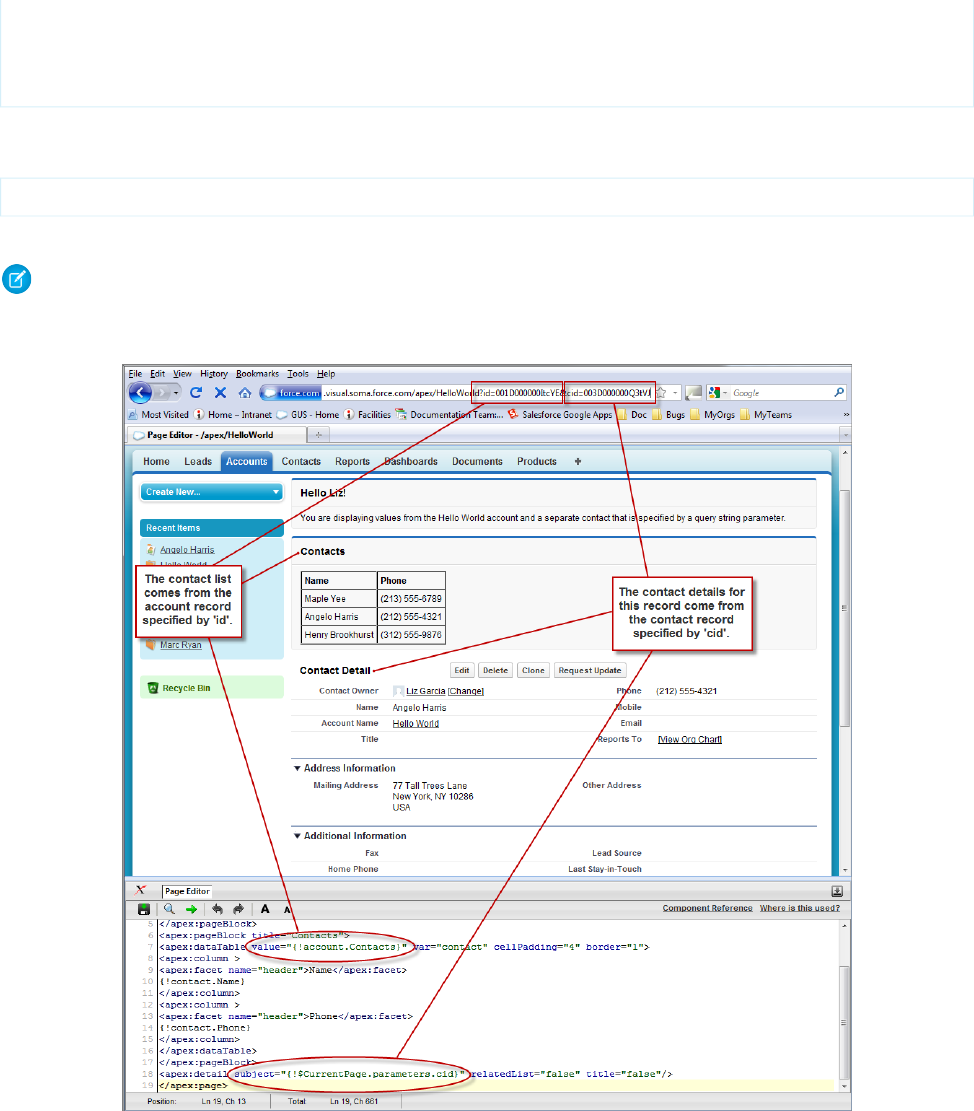Click the Edit button in Contact Detail

[x=462, y=670]
